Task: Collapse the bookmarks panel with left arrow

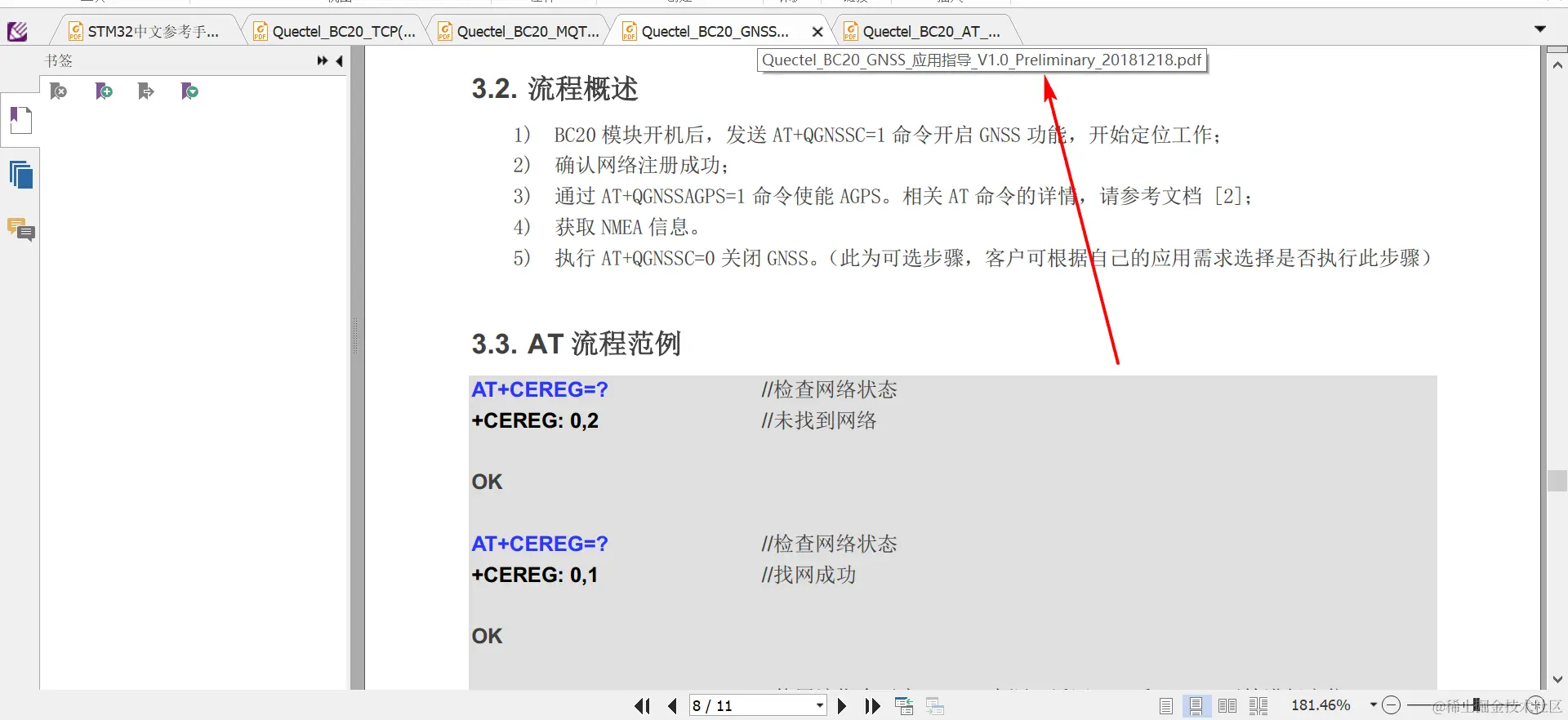Action: pyautogui.click(x=339, y=60)
